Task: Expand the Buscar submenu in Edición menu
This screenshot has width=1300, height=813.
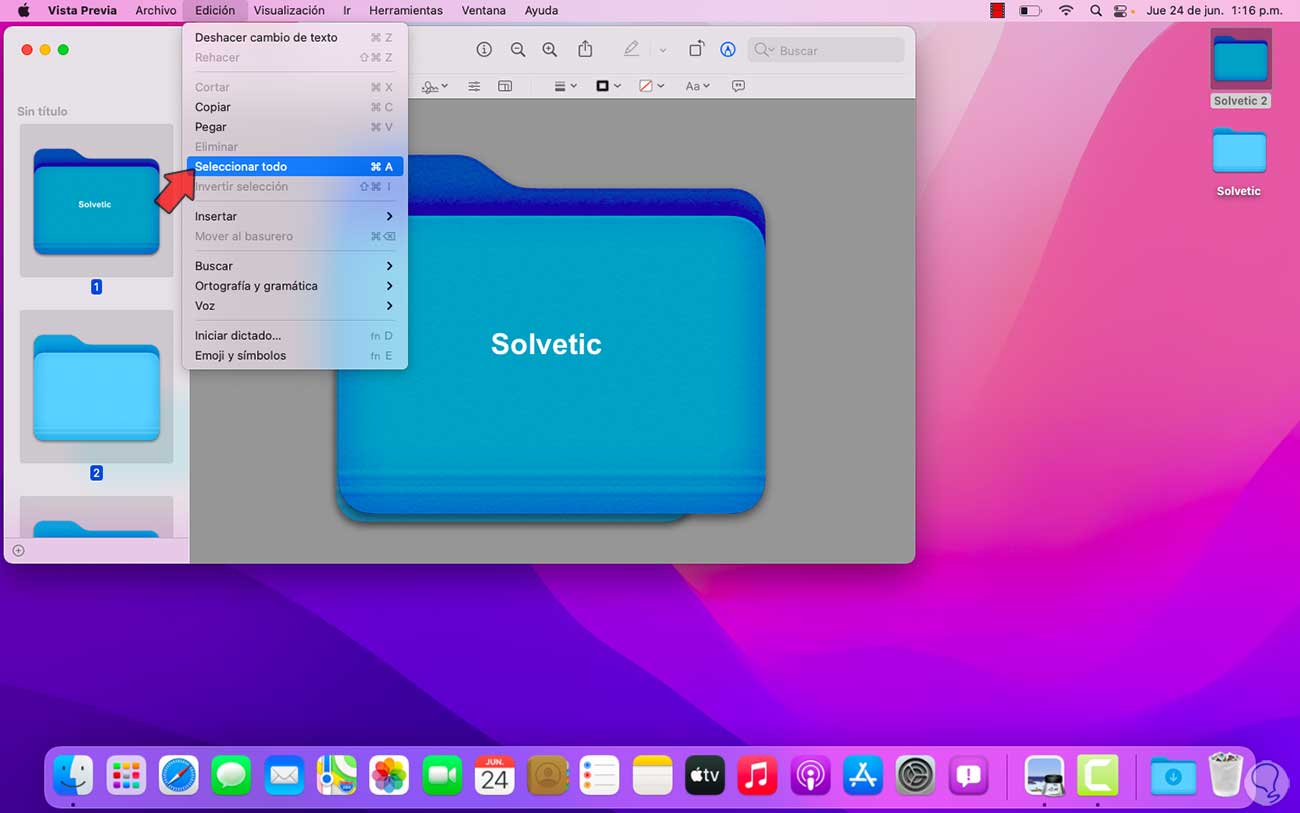Action: coord(295,266)
